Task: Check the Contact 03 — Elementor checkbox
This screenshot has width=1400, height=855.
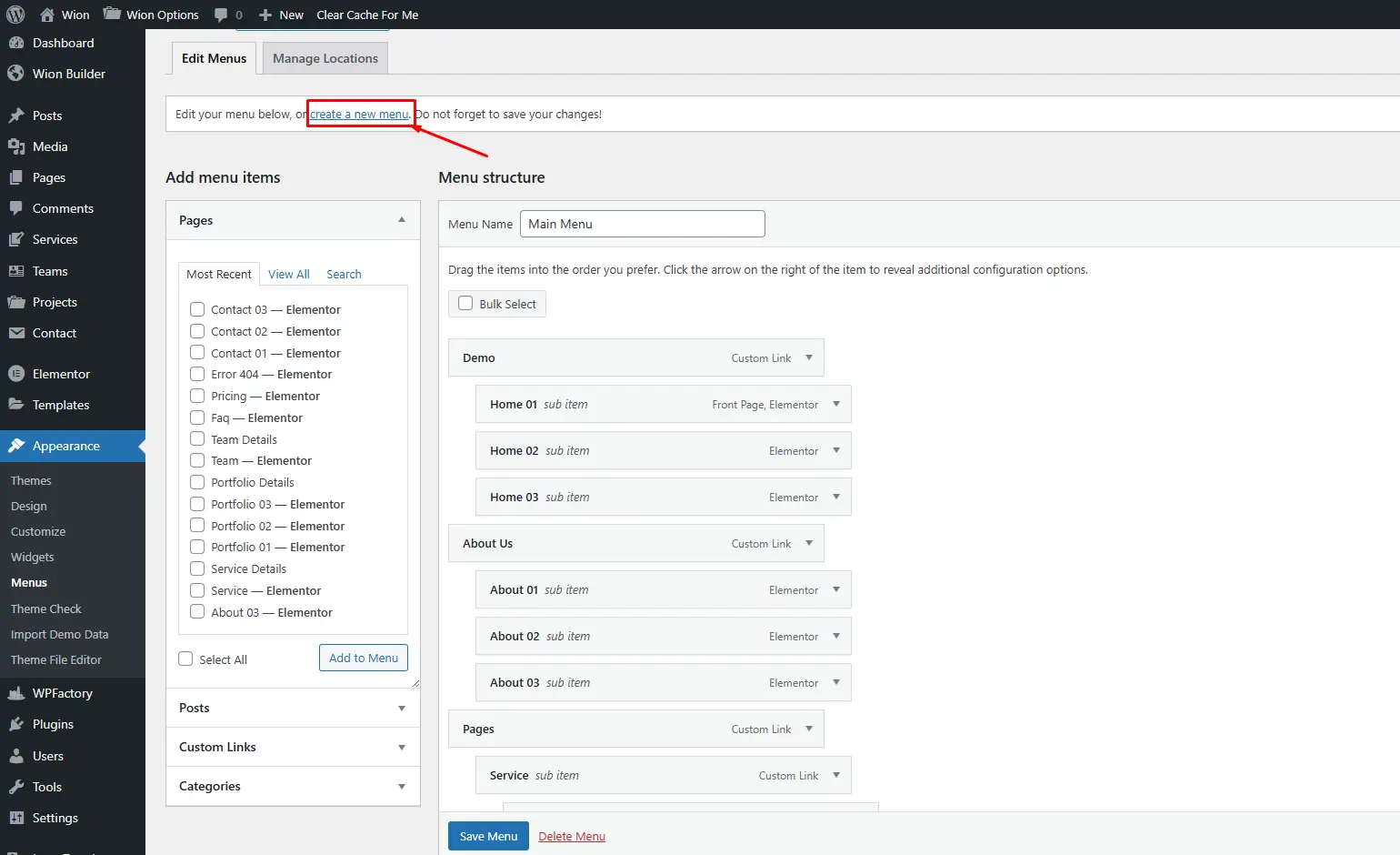Action: (x=197, y=309)
